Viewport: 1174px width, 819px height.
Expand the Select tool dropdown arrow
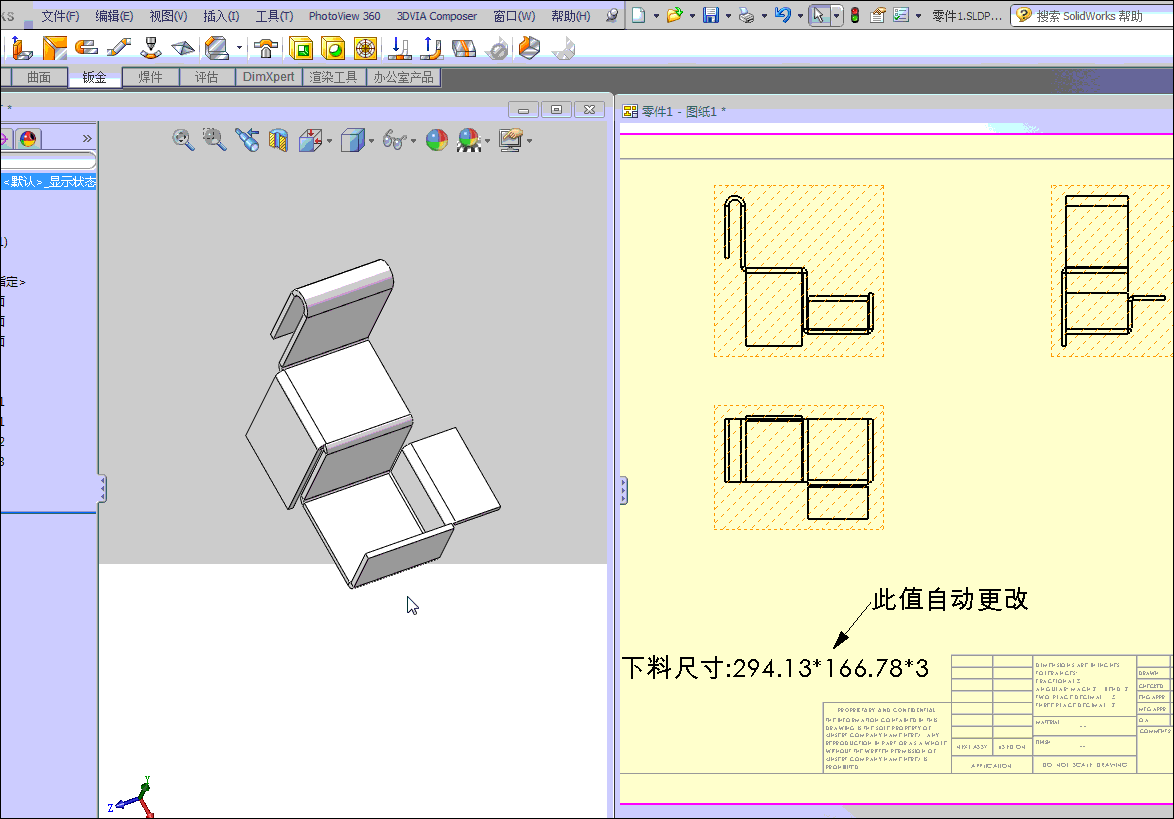836,16
